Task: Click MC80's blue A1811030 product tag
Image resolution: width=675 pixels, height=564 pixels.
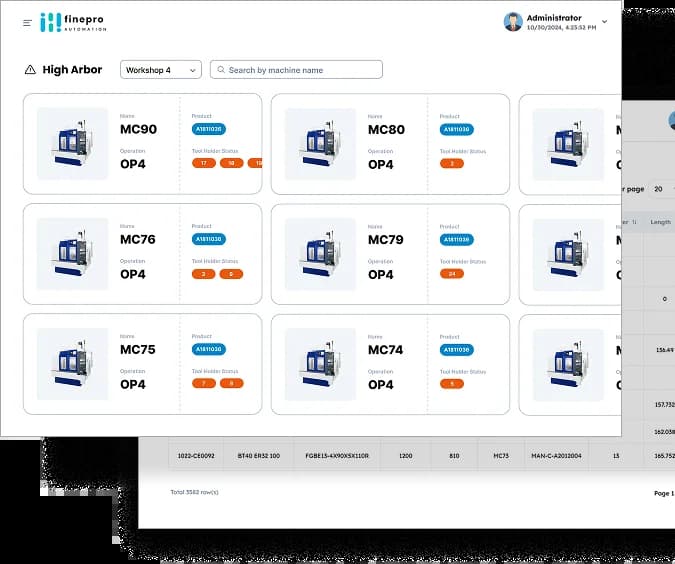Action: coord(456,129)
